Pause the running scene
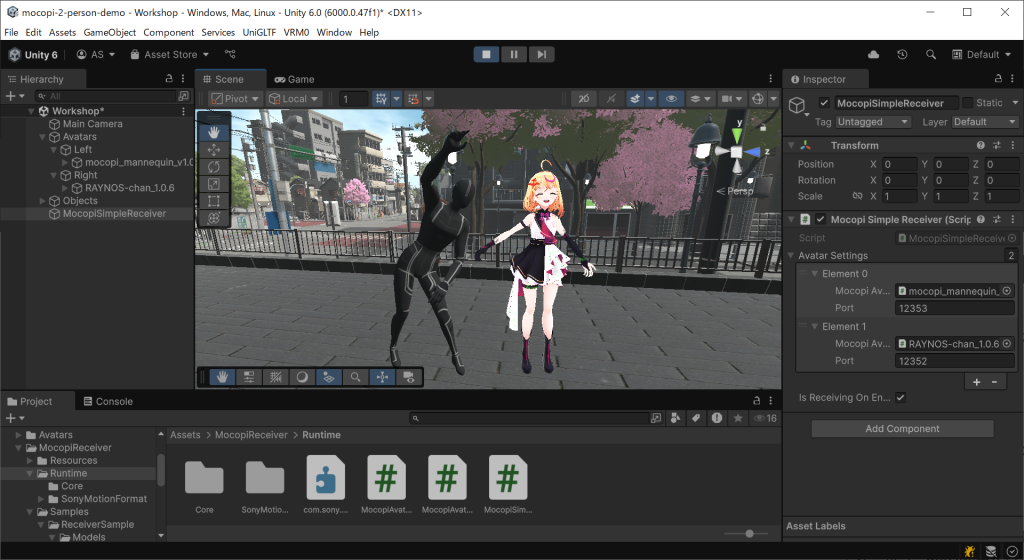 click(x=514, y=54)
